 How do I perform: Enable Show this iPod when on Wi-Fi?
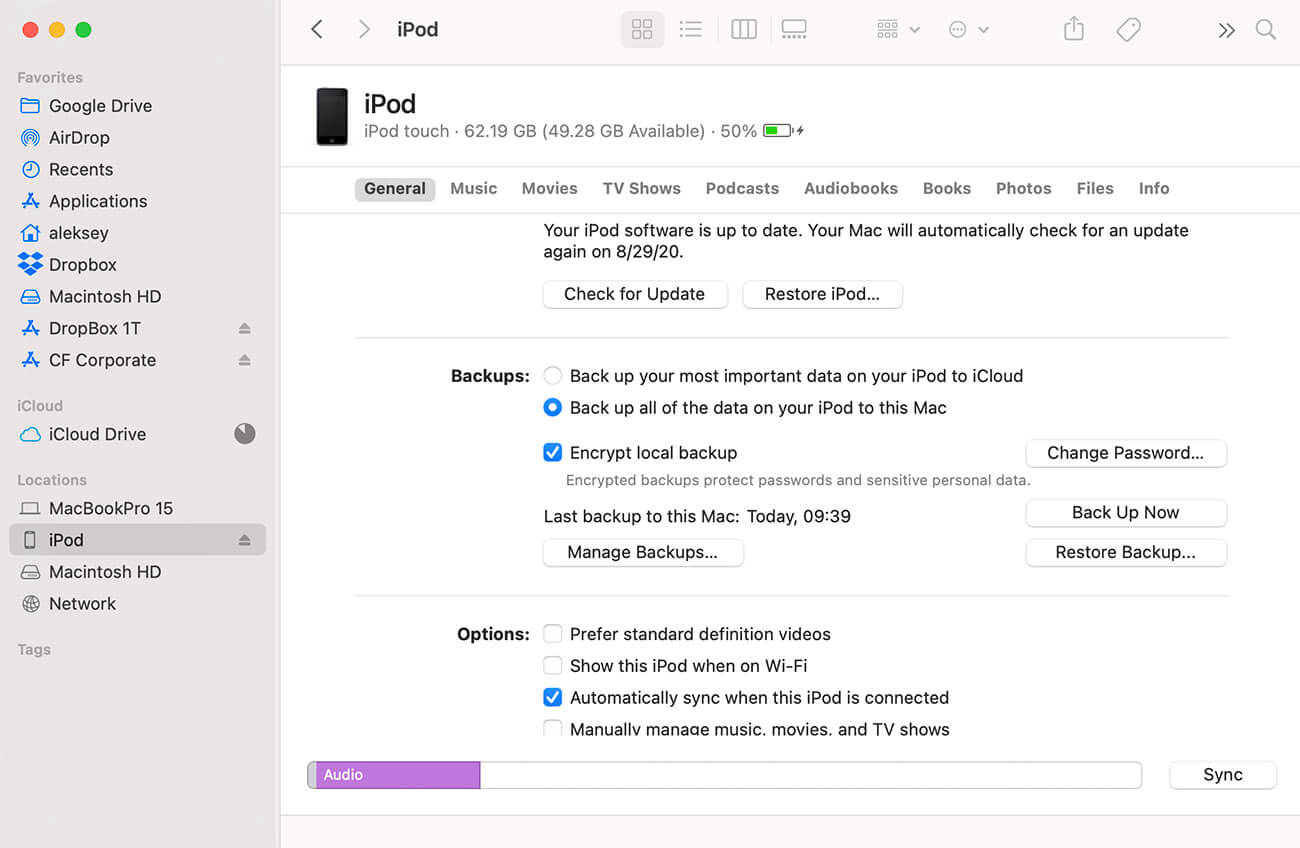click(x=552, y=666)
